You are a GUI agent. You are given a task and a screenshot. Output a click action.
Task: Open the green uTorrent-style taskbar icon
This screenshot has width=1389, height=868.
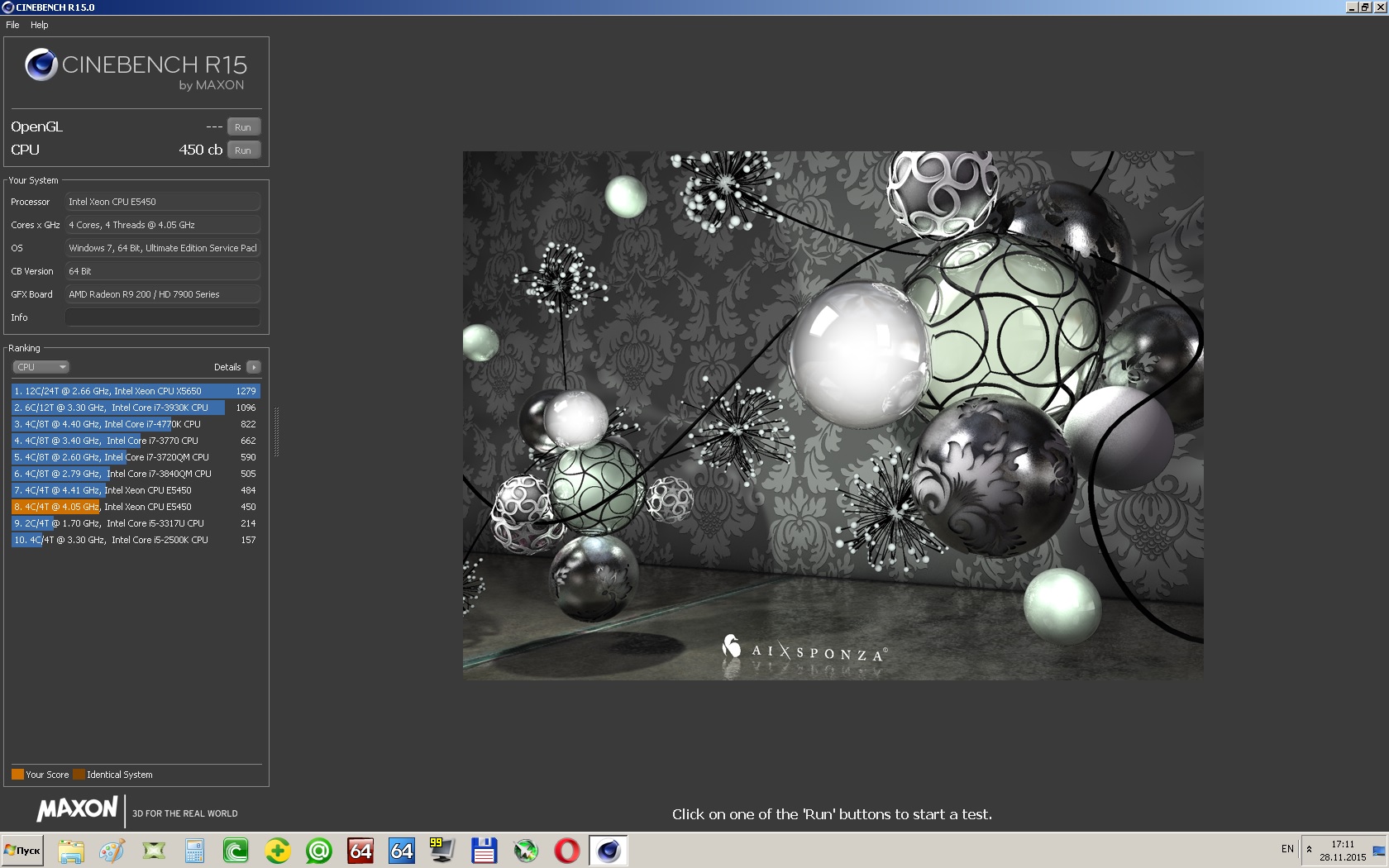(x=236, y=851)
